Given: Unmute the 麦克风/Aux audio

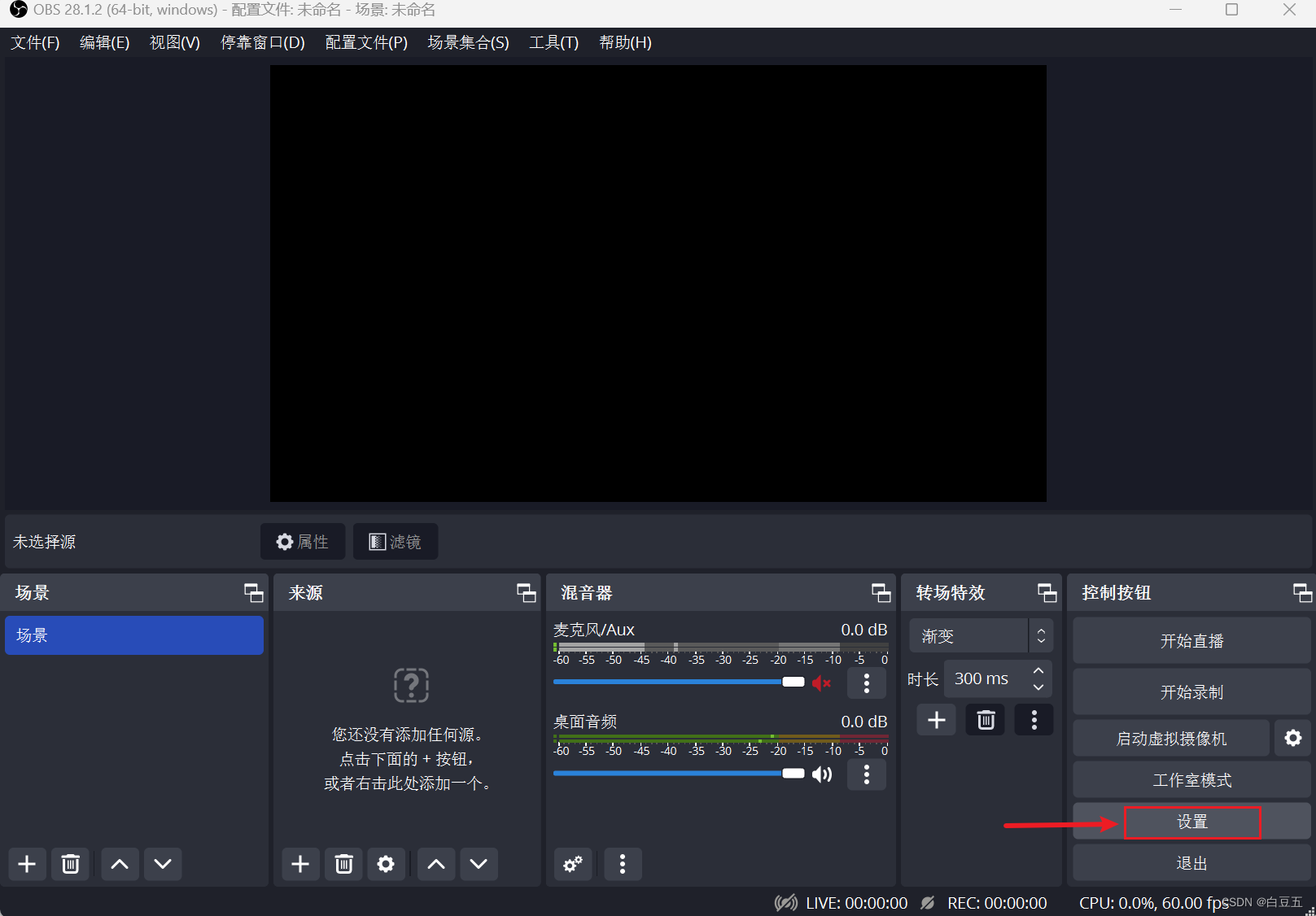Looking at the screenshot, I should [x=822, y=683].
